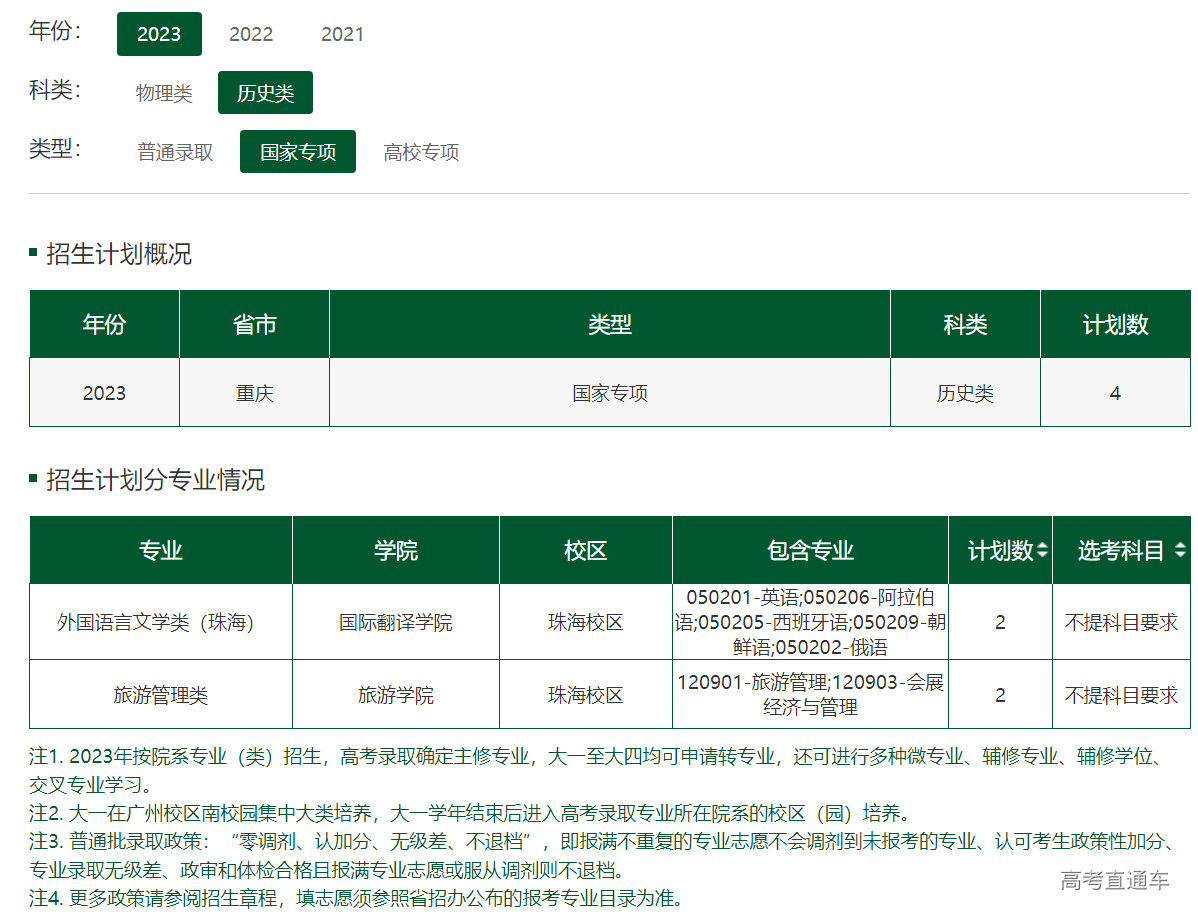Click the 国际翻译学院 cell

(395, 622)
